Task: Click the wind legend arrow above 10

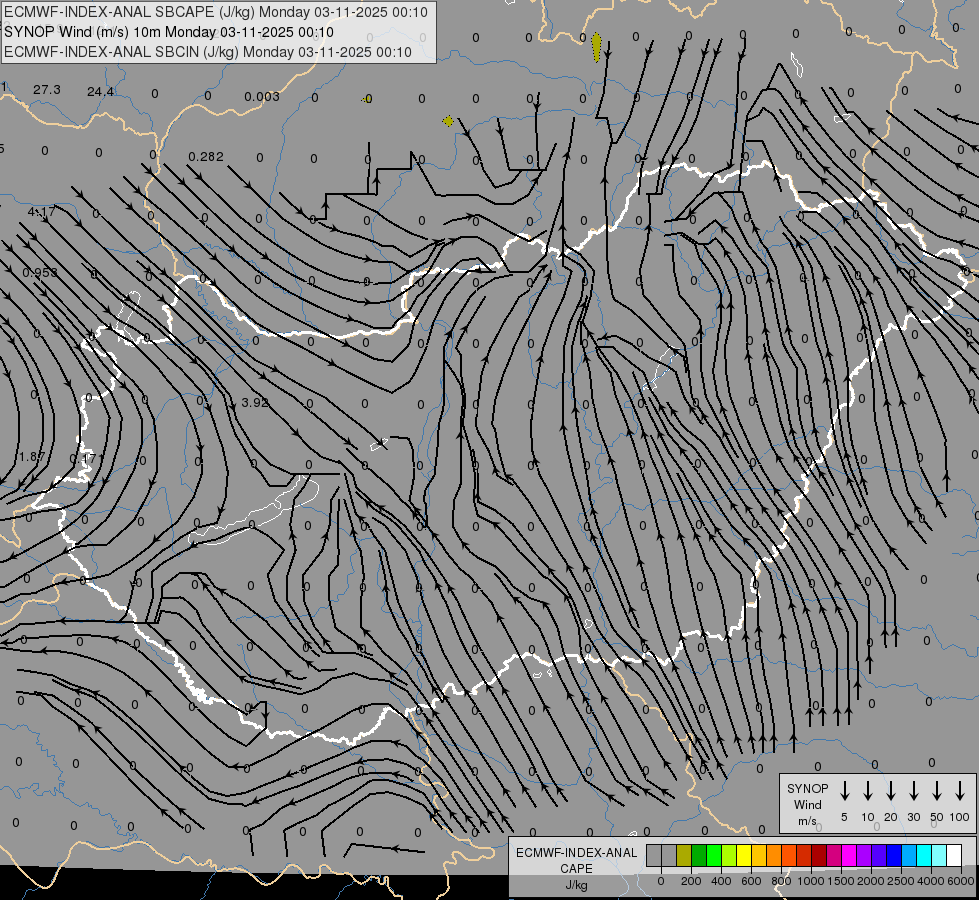Action: coord(868,790)
